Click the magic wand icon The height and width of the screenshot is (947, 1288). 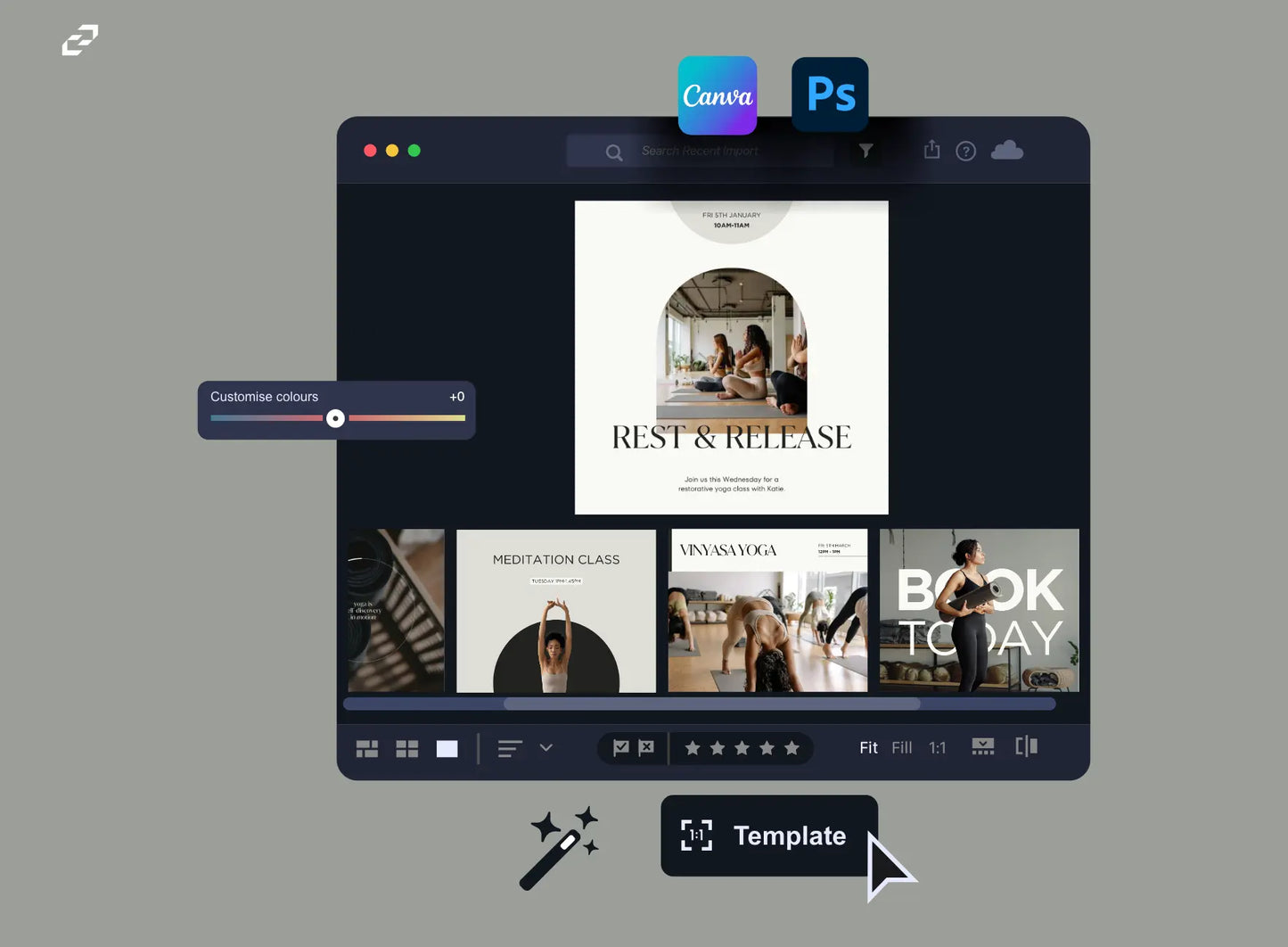coord(558,848)
